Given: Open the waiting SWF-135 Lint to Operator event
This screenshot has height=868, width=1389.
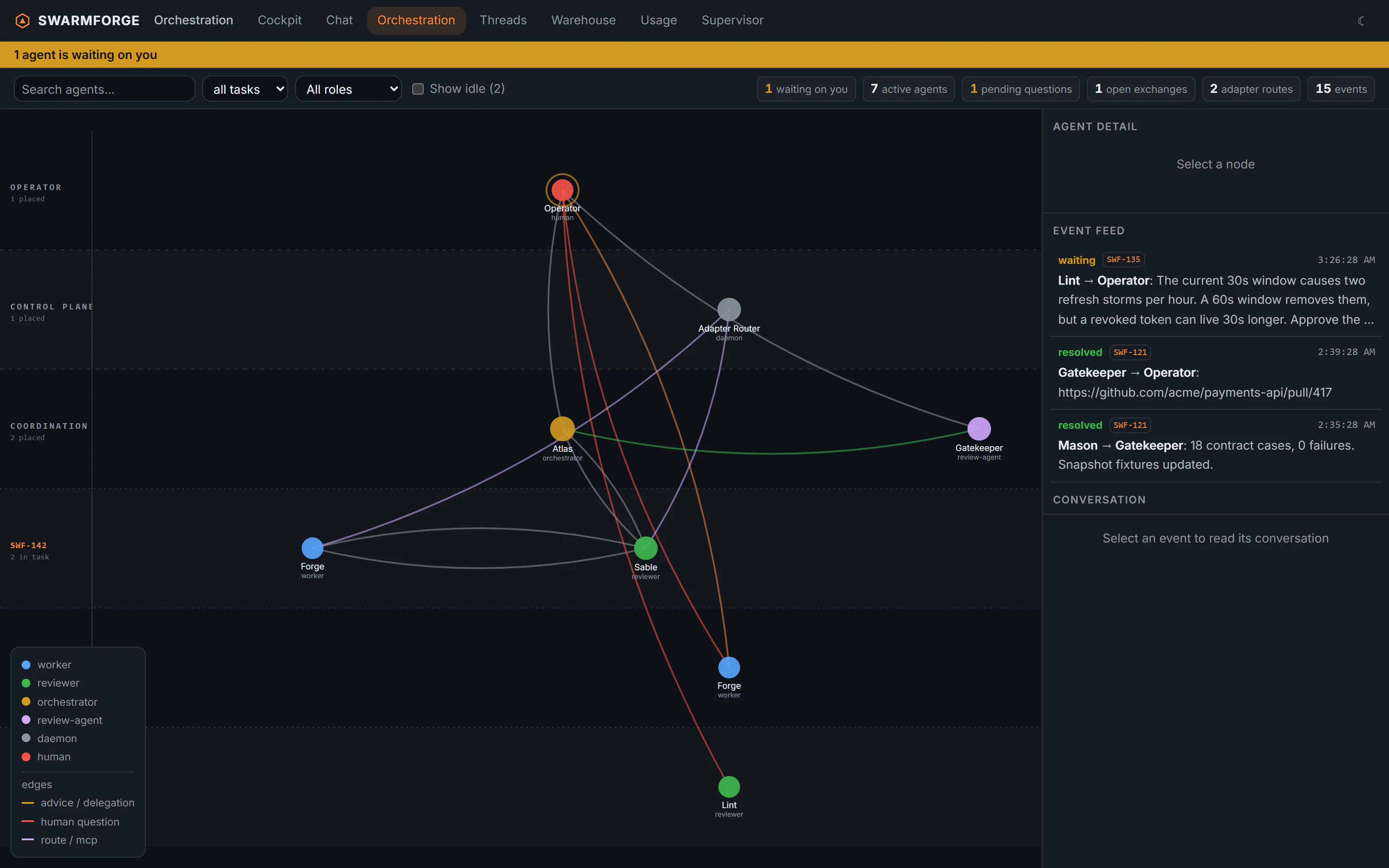Looking at the screenshot, I should (1216, 290).
